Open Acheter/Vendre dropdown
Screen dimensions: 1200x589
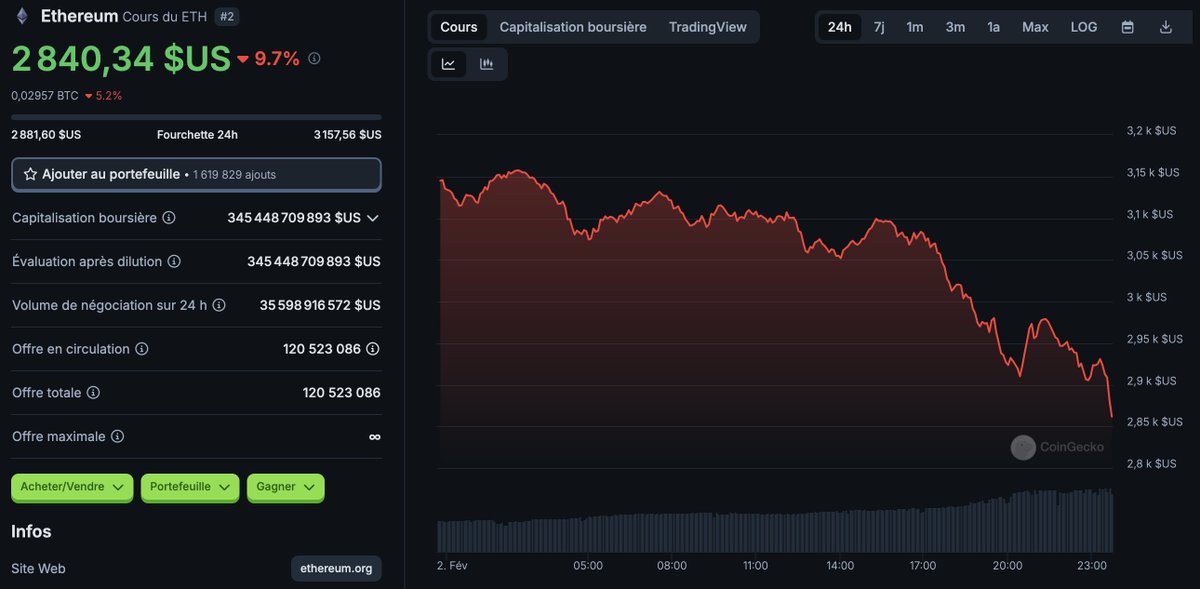coord(72,487)
